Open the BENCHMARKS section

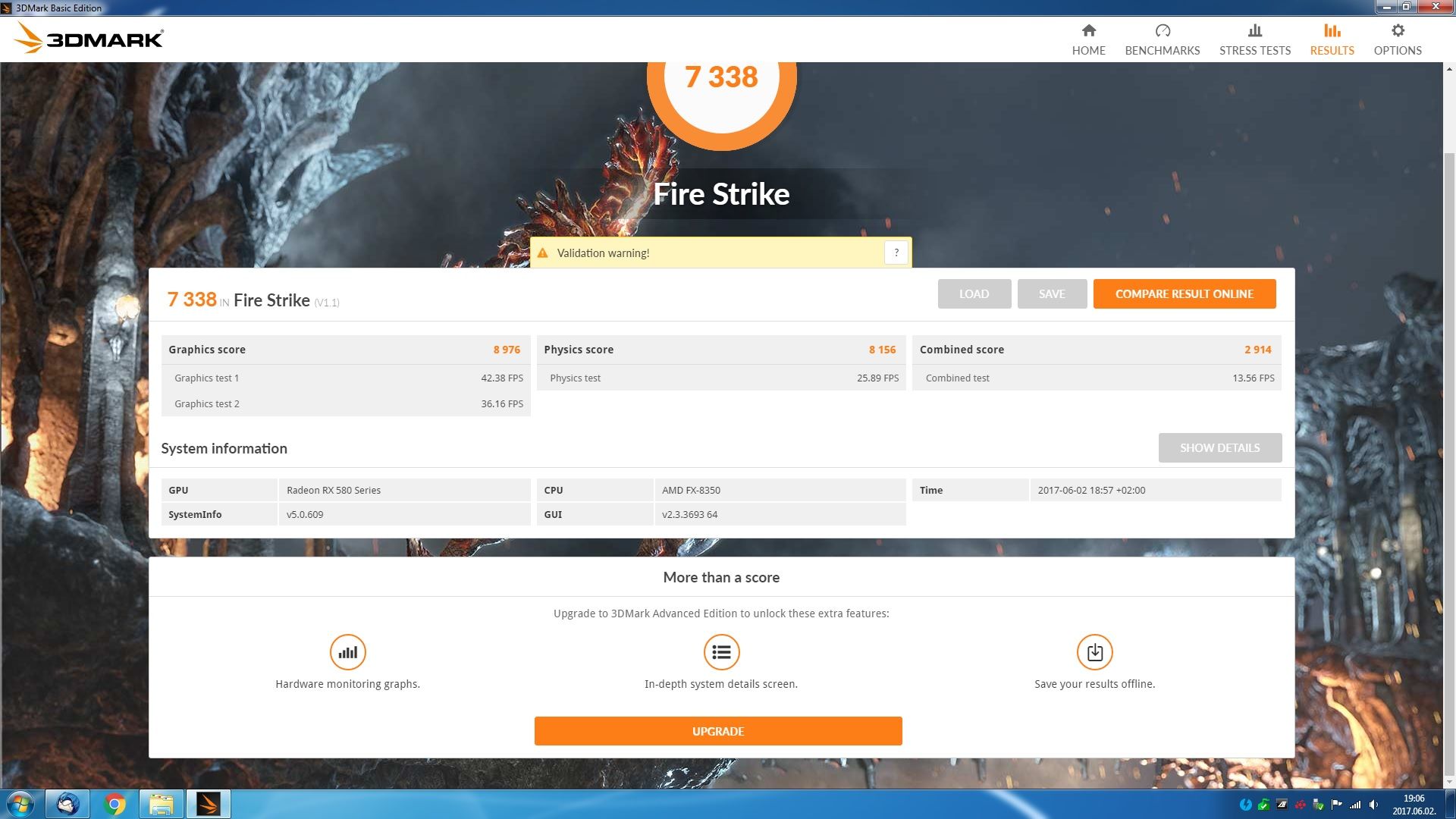pyautogui.click(x=1162, y=39)
